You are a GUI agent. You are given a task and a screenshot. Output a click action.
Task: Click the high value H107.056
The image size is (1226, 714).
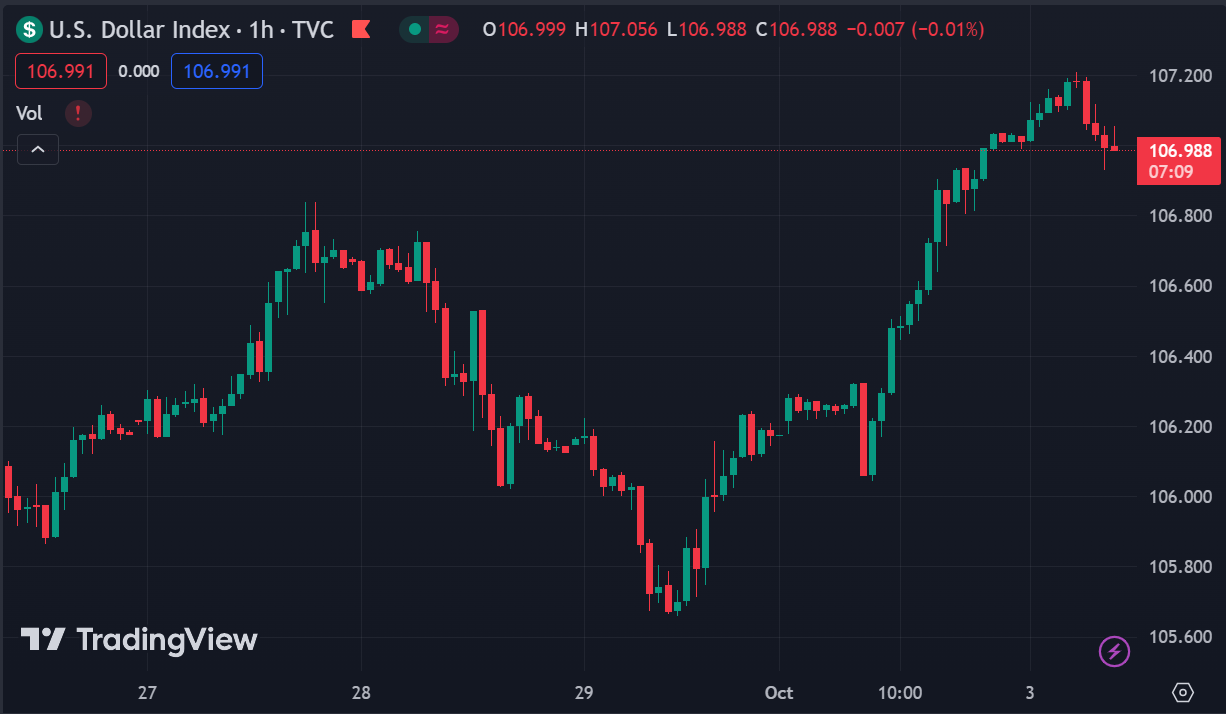tap(616, 29)
